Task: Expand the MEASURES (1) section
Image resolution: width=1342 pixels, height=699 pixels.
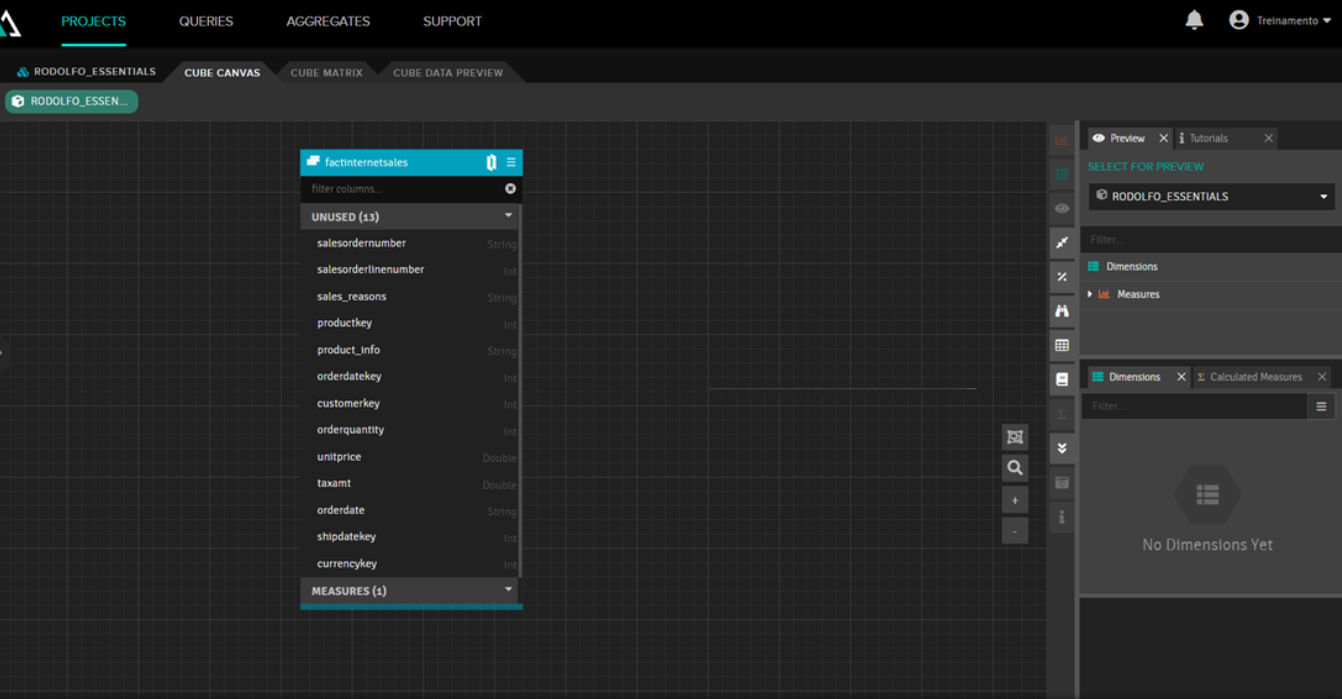Action: [508, 590]
